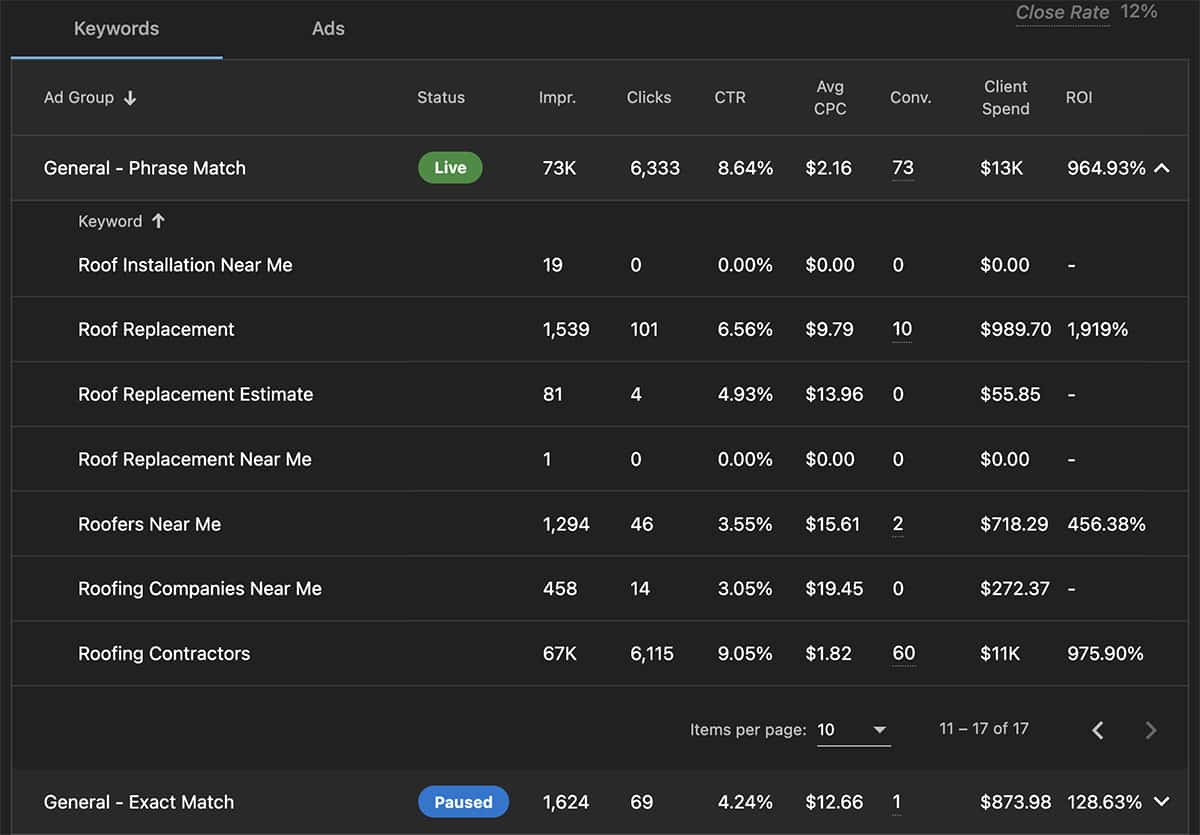Click the Paused status badge

[463, 802]
